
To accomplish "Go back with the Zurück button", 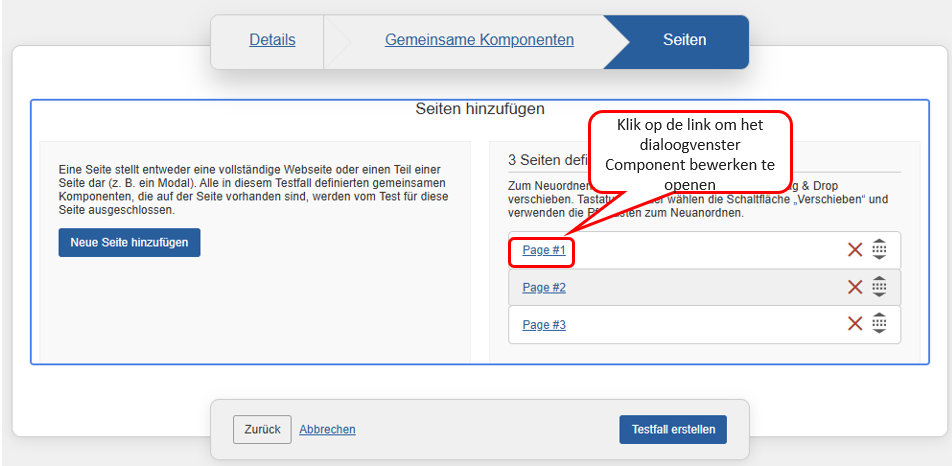I will (262, 429).
